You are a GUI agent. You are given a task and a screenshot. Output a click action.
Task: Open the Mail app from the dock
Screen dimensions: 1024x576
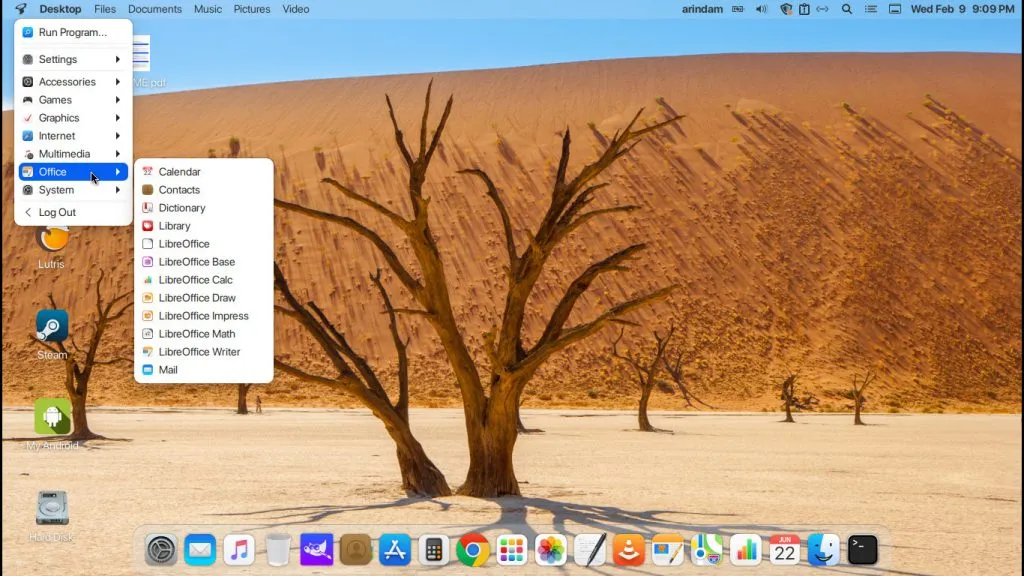click(199, 549)
